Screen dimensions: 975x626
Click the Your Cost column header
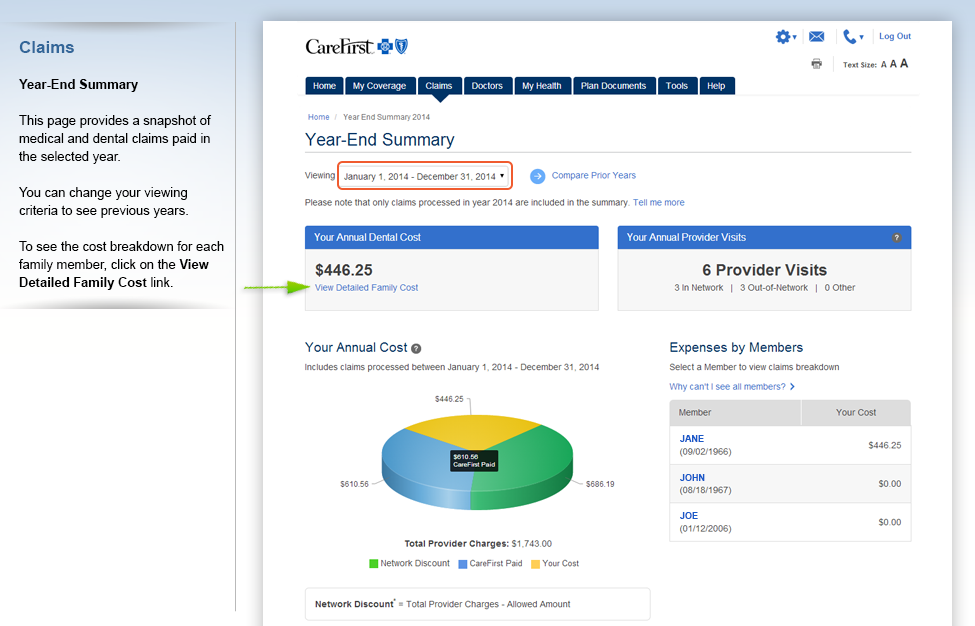(856, 413)
